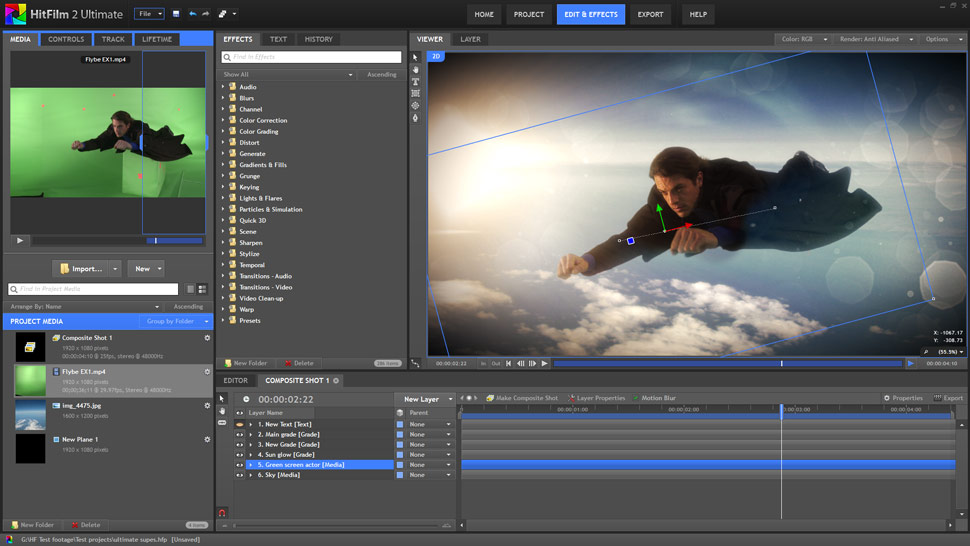Hide the Sun glow grade layer
The image size is (970, 546).
coord(240,455)
